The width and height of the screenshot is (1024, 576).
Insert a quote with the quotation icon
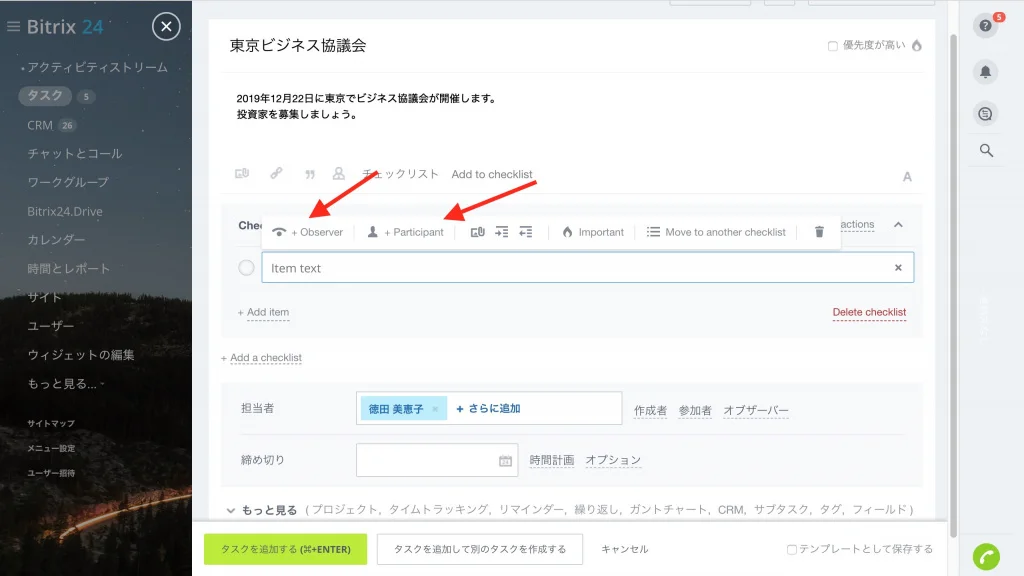[x=310, y=174]
